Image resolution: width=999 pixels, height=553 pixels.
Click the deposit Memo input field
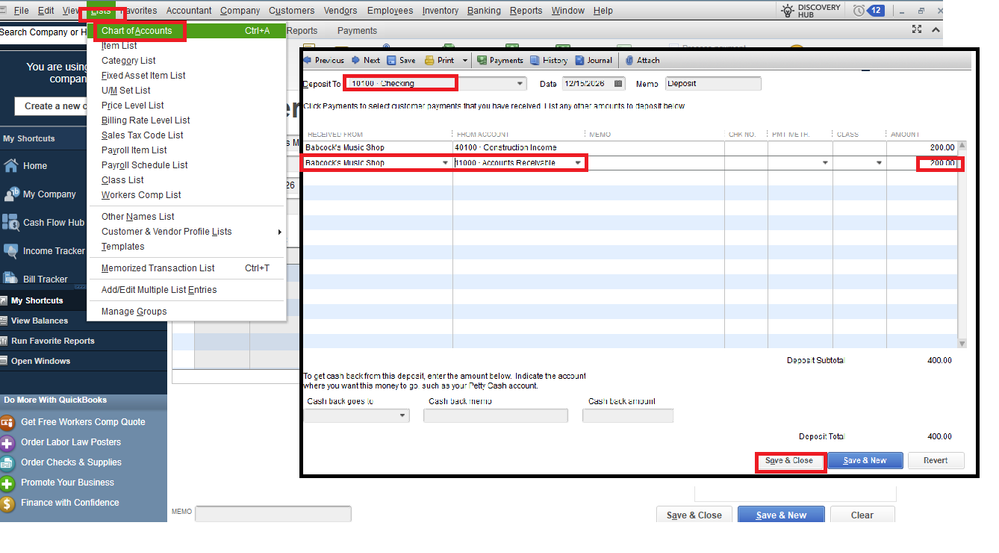point(713,83)
